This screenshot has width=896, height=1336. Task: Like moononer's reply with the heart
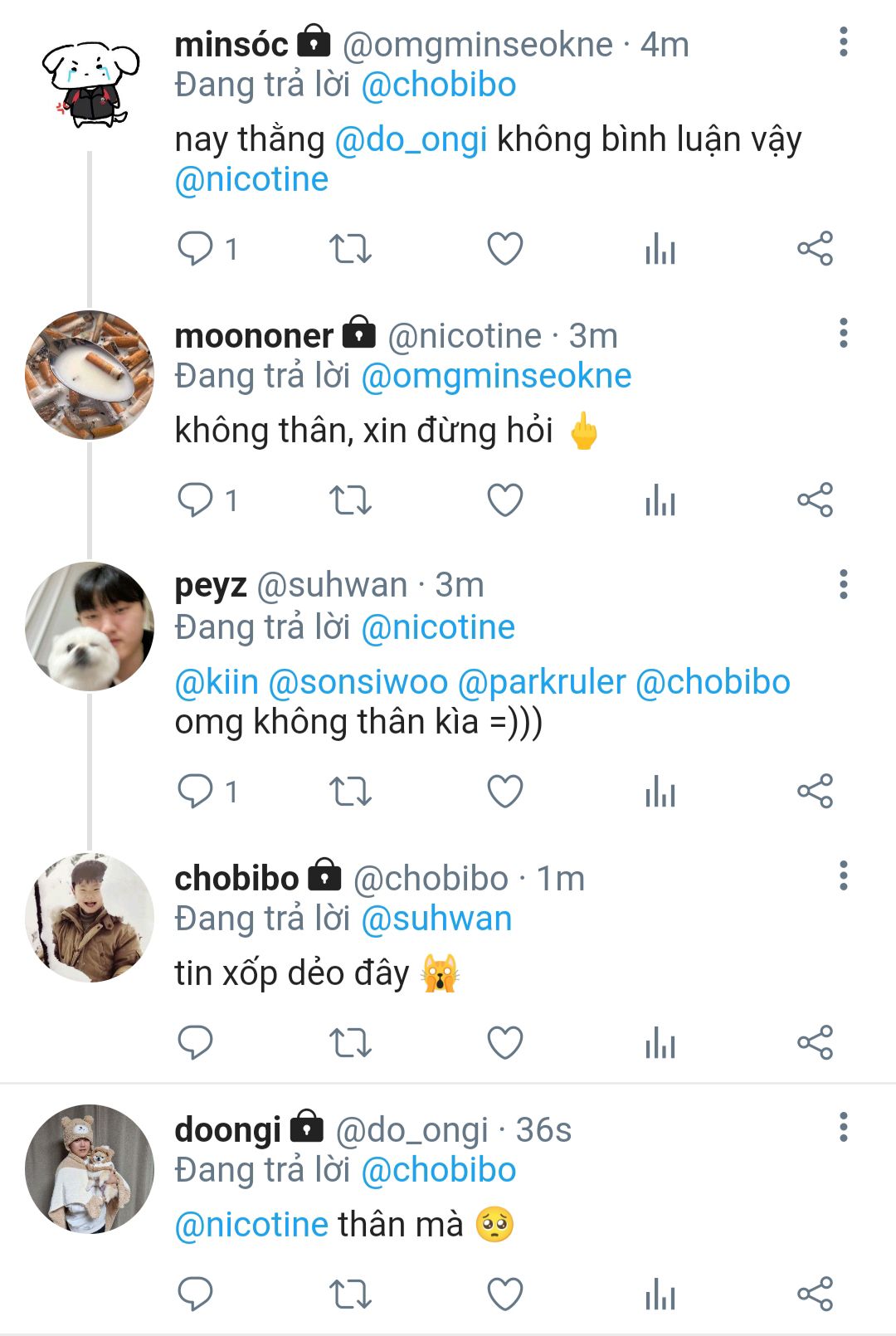[504, 500]
